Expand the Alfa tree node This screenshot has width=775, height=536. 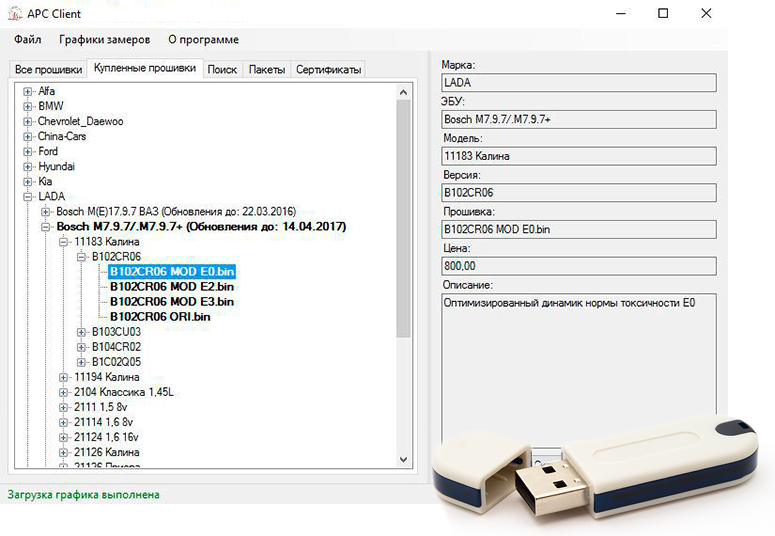tap(28, 91)
